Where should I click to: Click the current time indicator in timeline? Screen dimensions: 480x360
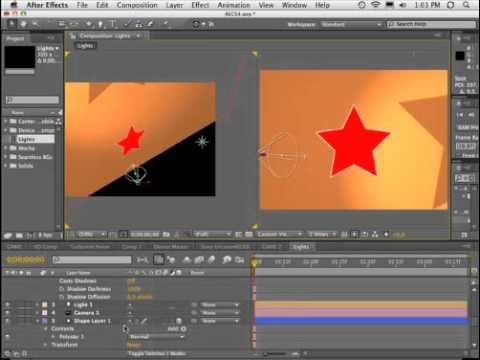click(x=254, y=262)
